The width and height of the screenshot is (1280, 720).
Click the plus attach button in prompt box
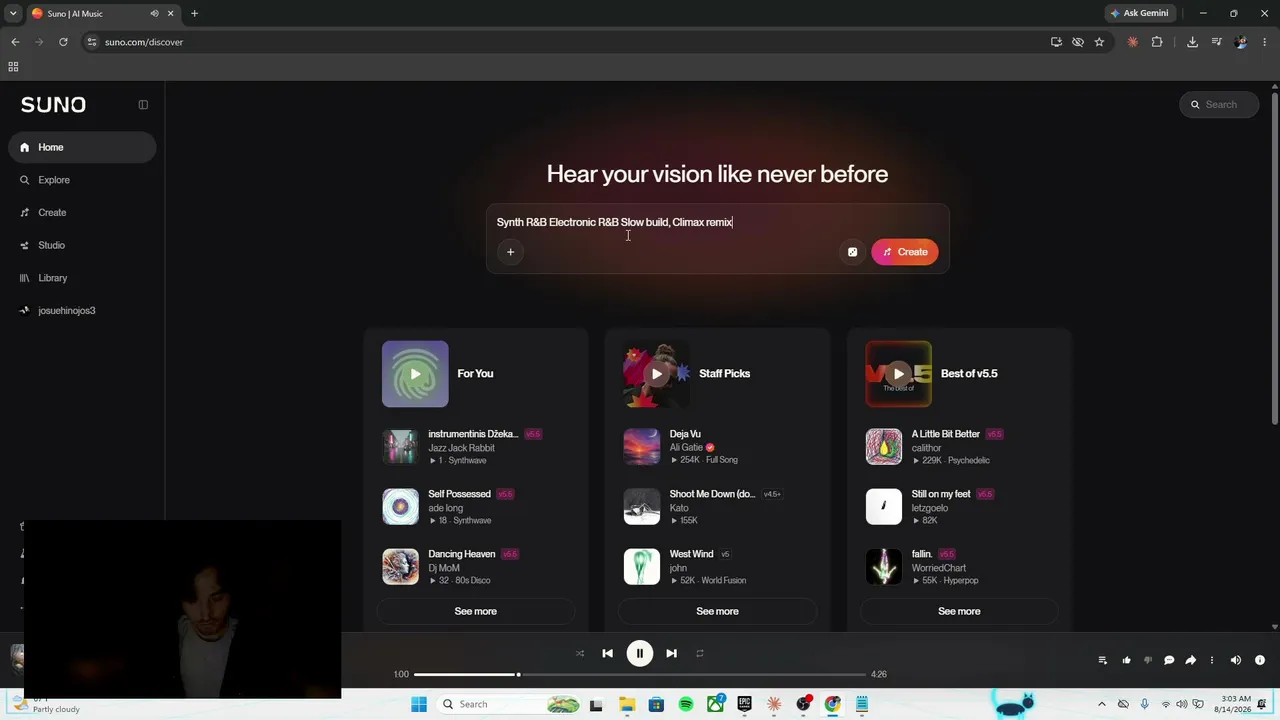tap(510, 252)
